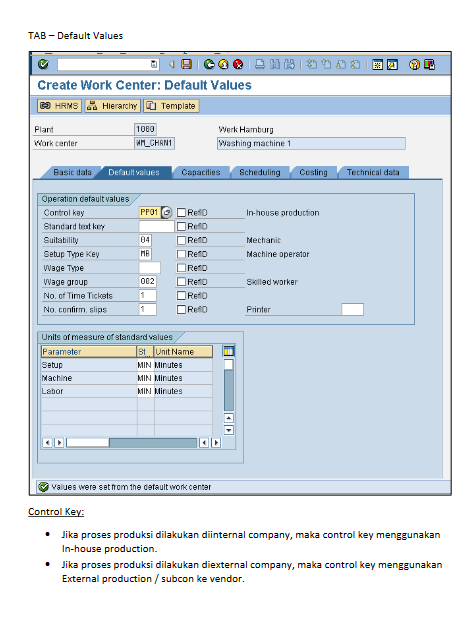Click rightmost horizontal scroll right arrow
The image size is (473, 620).
pos(216,443)
